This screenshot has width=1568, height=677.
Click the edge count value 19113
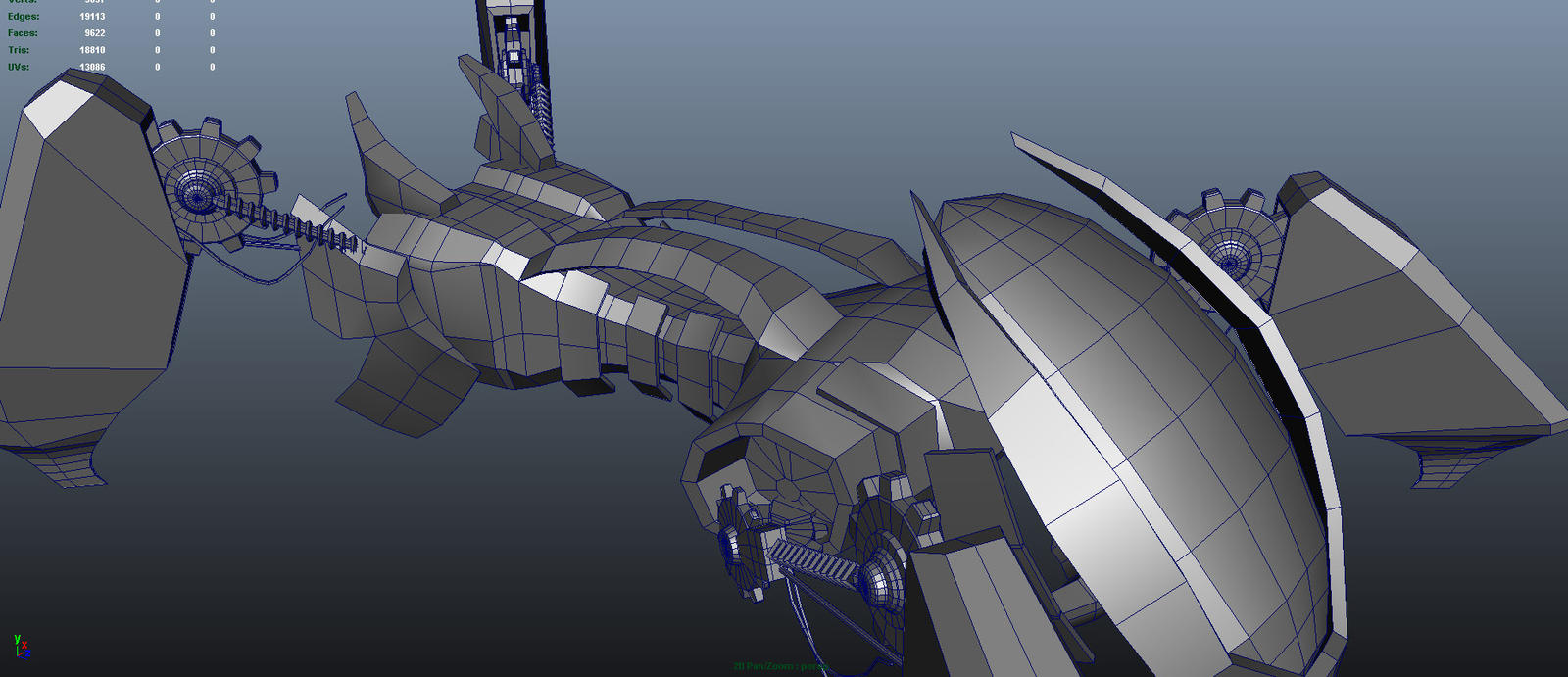coord(92,17)
